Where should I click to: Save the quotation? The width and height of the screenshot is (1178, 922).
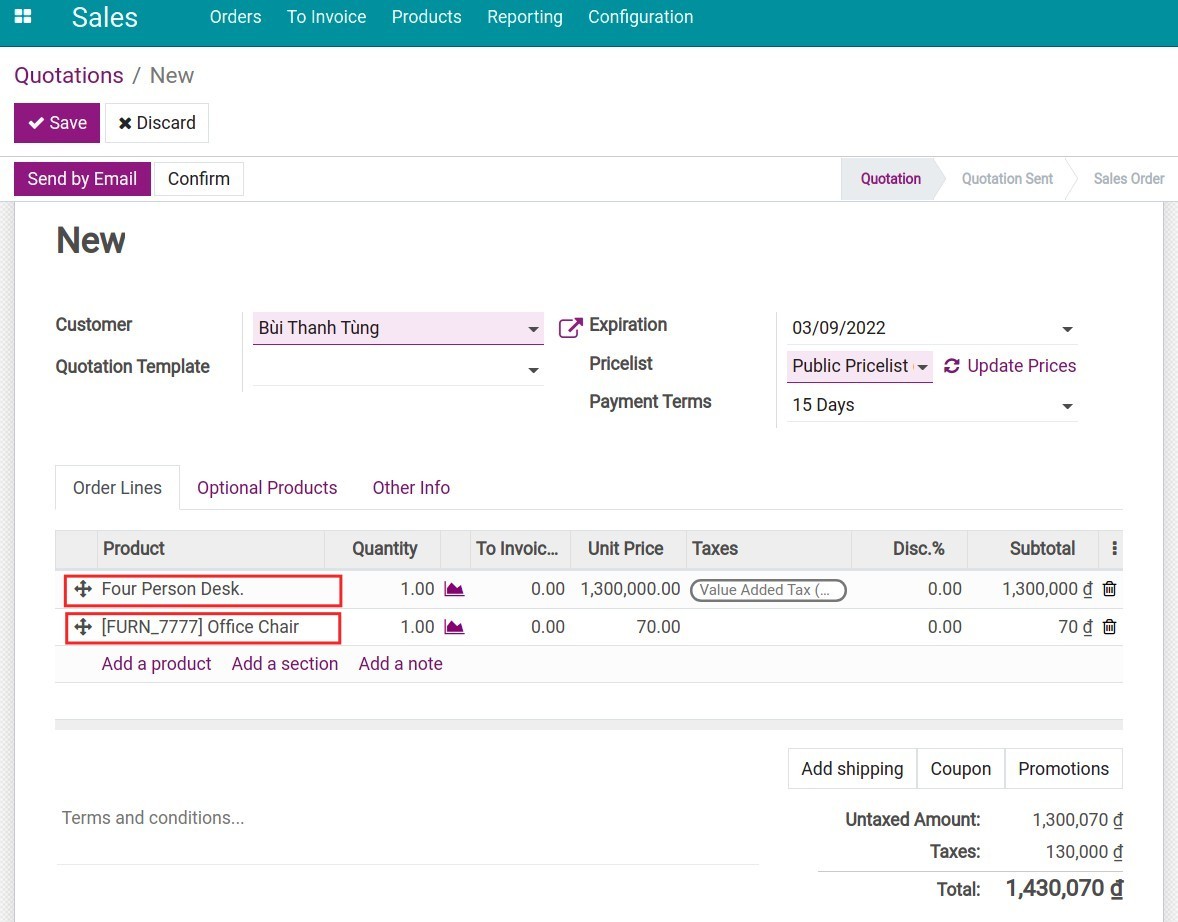click(x=57, y=122)
